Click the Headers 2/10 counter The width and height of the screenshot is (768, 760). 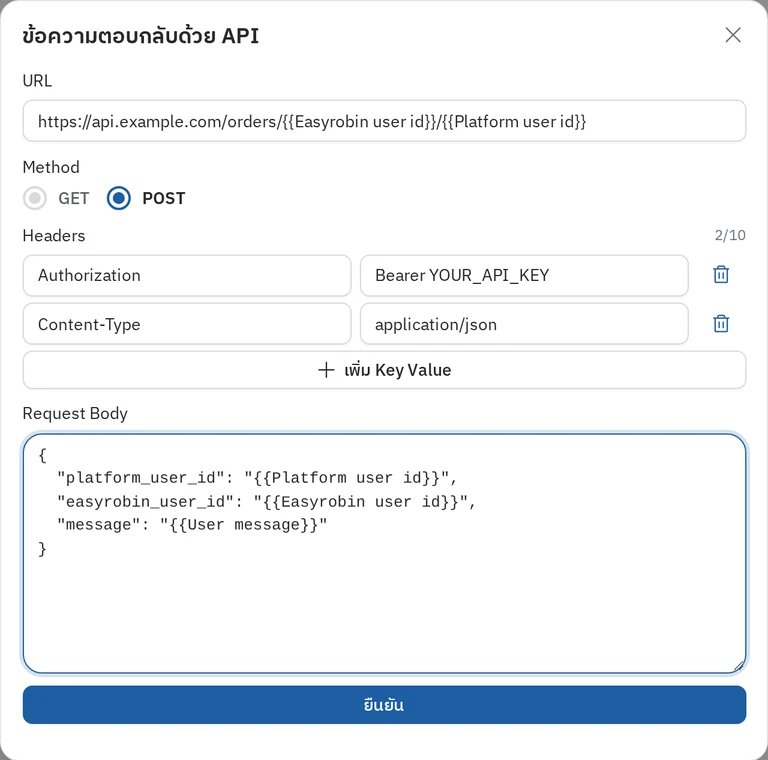click(730, 235)
